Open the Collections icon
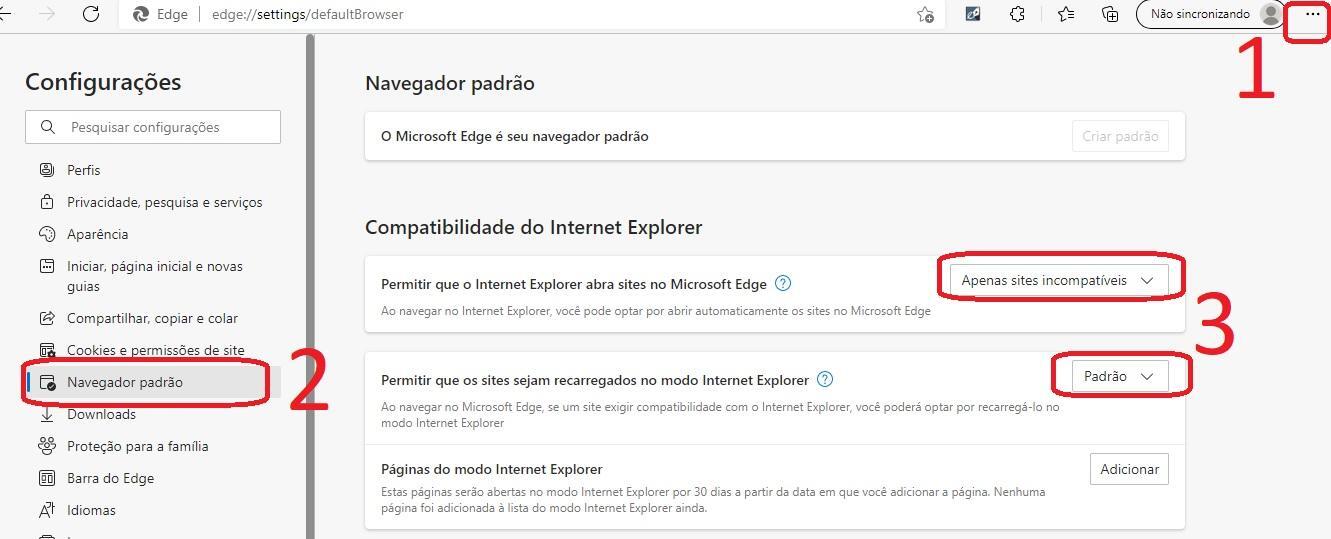The width and height of the screenshot is (1331, 539). click(x=1110, y=14)
